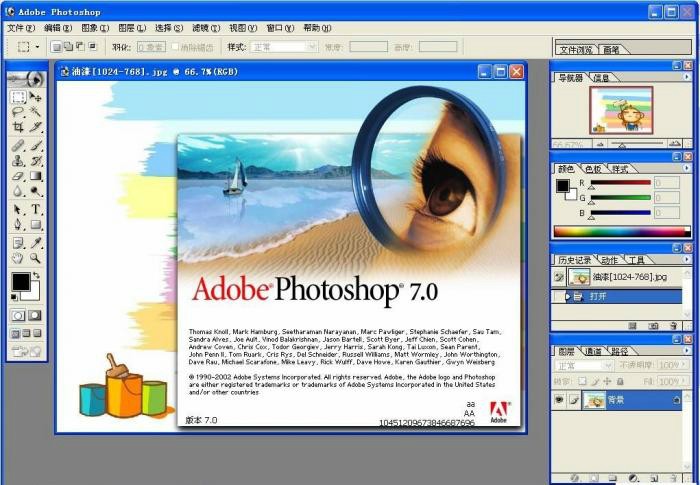
Task: Select the Type (T) tool
Action: (36, 209)
